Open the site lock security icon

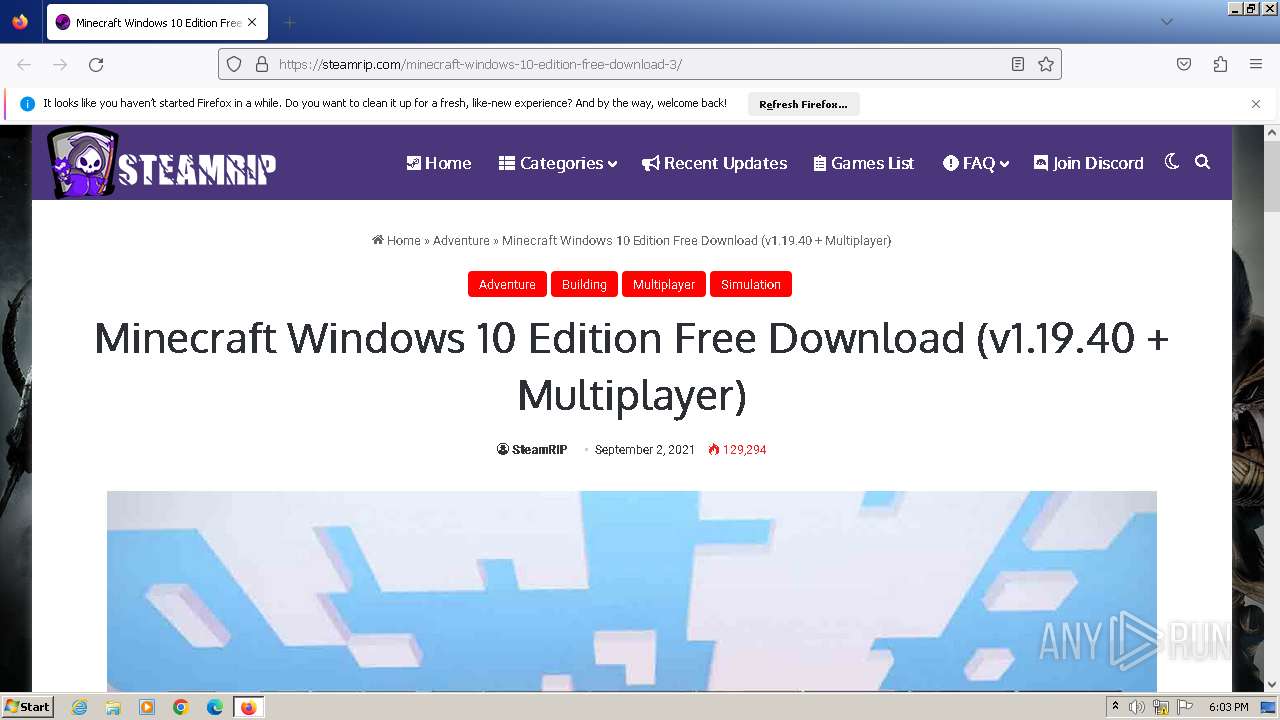click(262, 64)
